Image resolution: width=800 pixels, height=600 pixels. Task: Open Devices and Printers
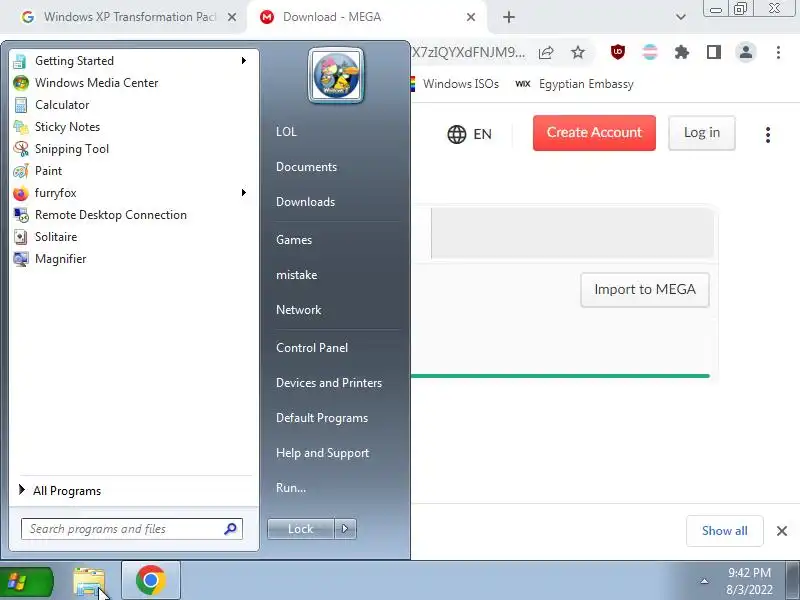[x=329, y=383]
